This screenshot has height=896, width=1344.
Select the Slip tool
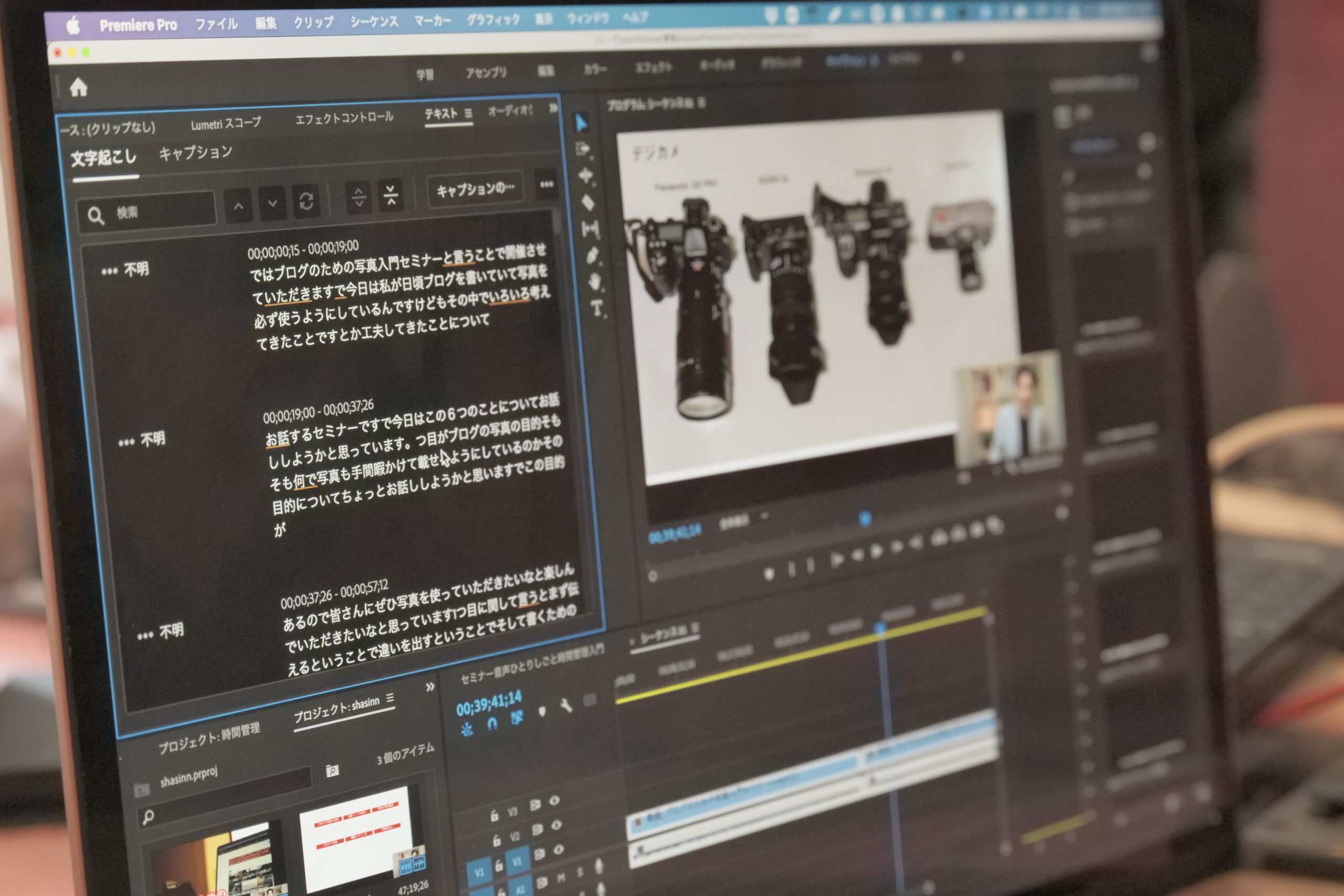[x=590, y=229]
